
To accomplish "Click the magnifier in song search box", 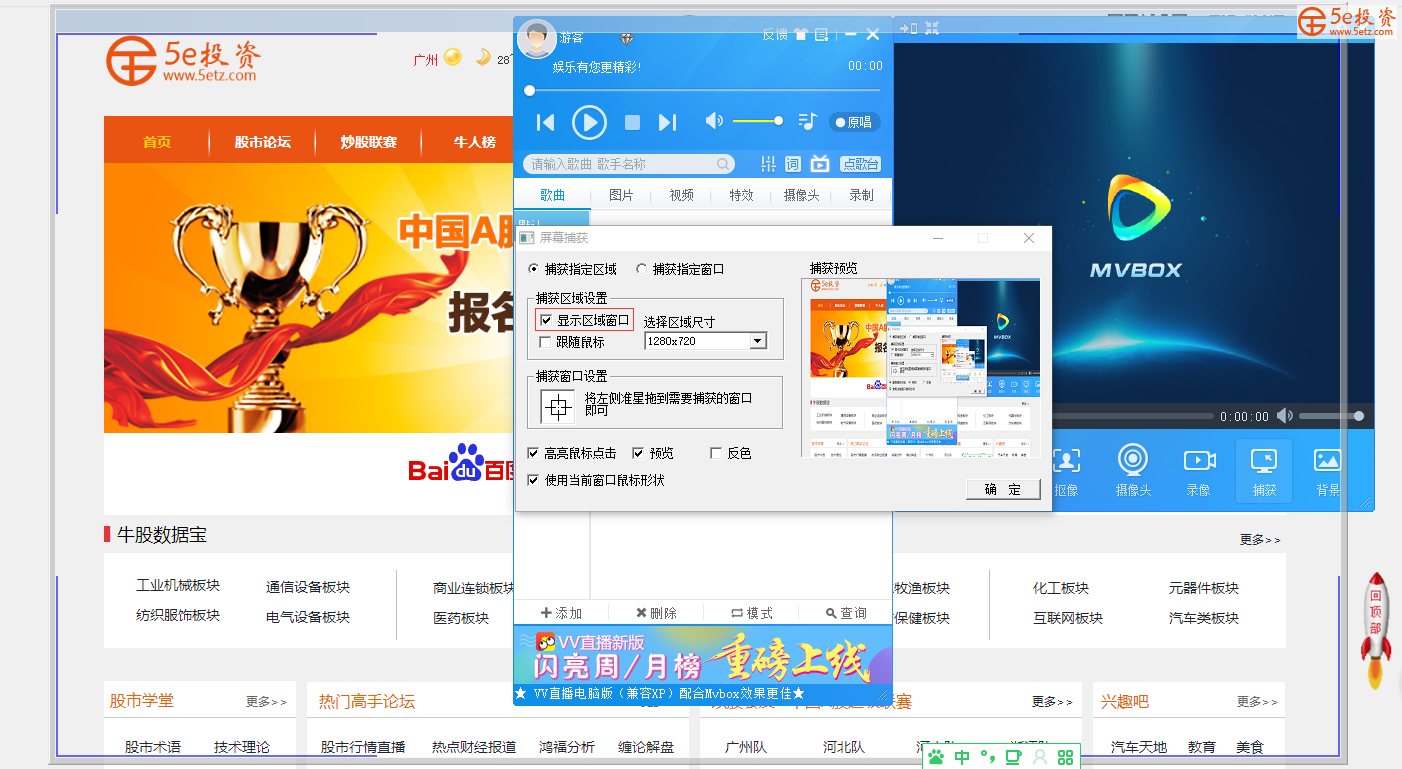I will pos(723,164).
